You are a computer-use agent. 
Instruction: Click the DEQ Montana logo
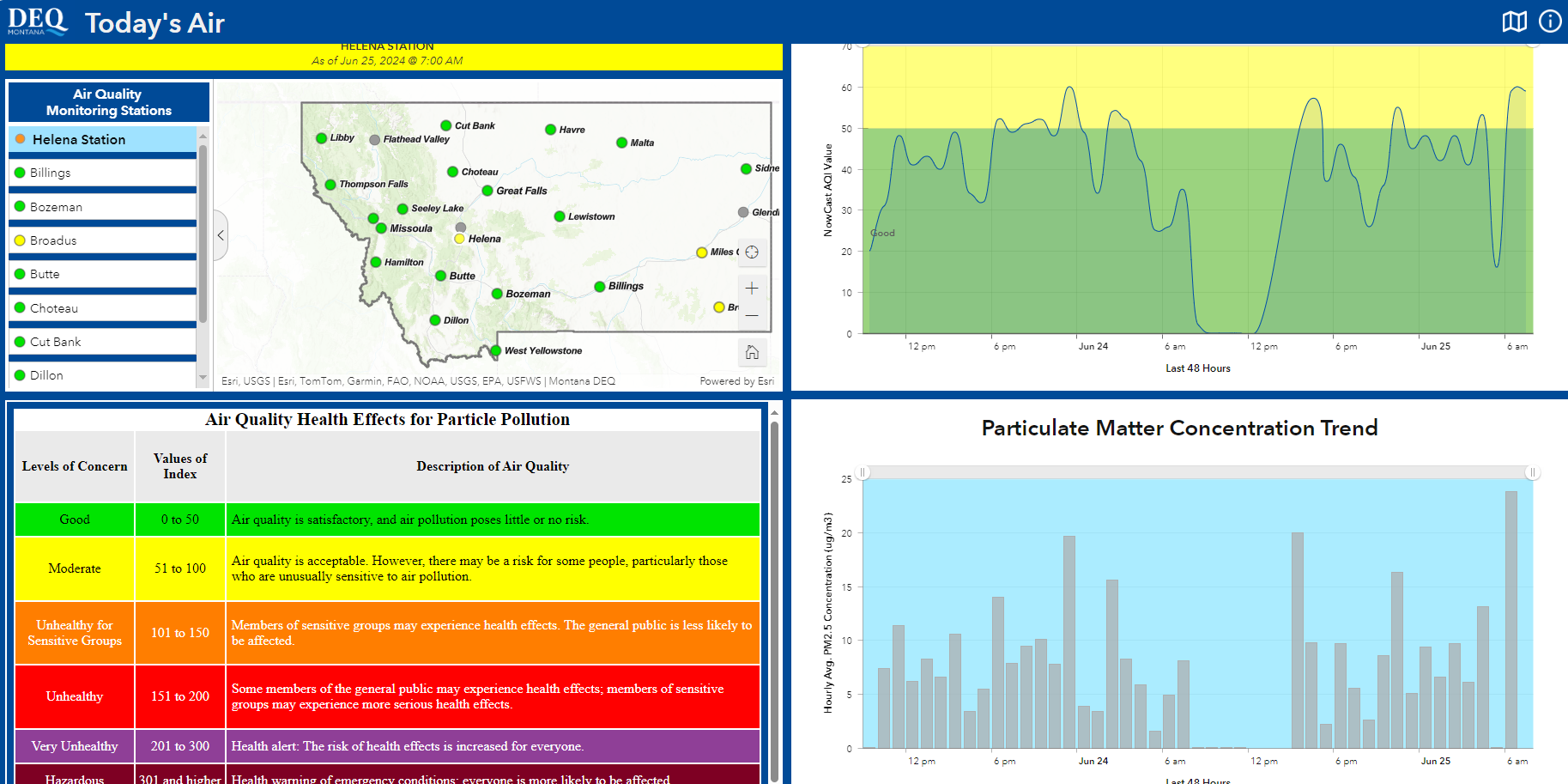coord(37,21)
